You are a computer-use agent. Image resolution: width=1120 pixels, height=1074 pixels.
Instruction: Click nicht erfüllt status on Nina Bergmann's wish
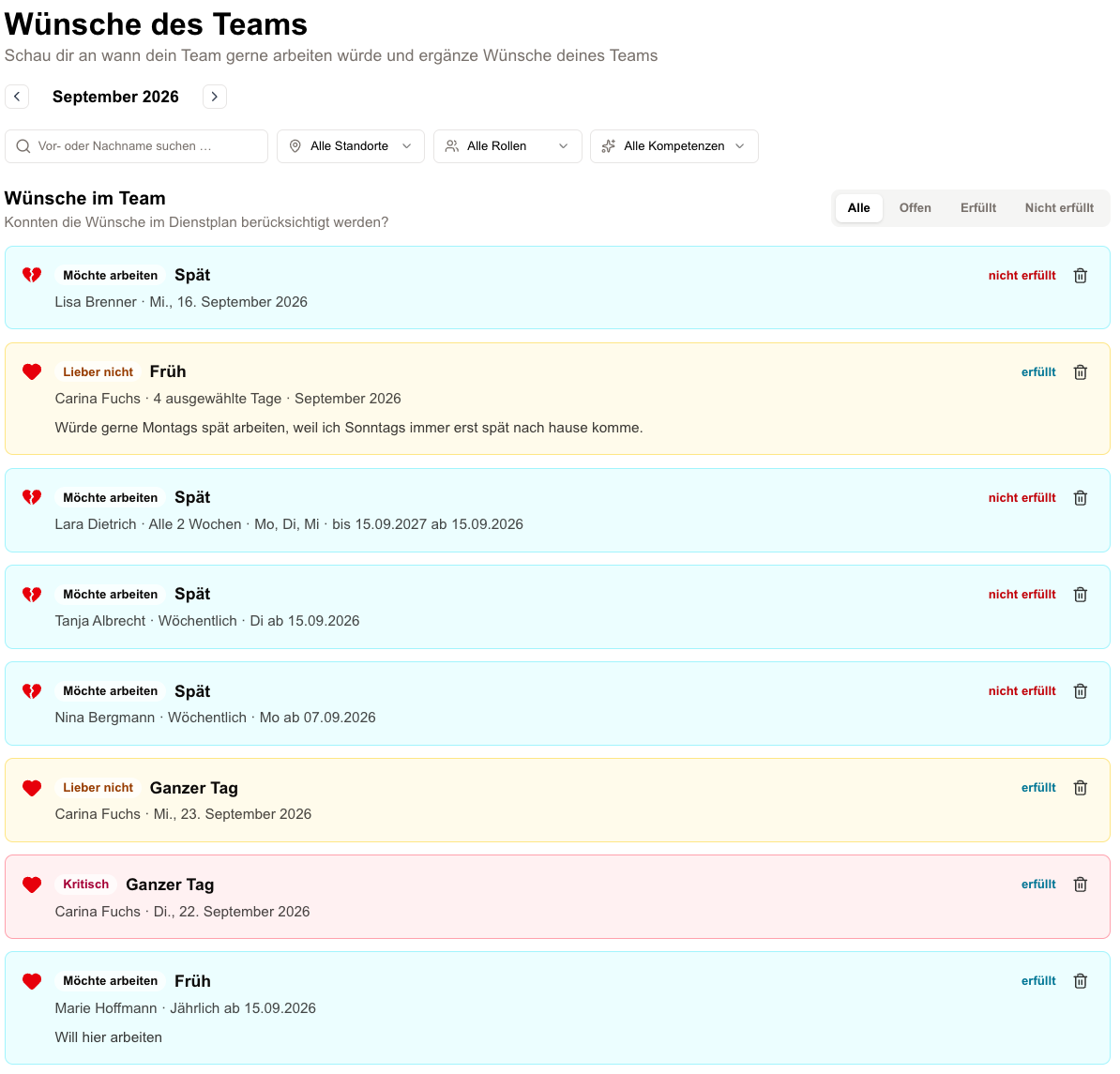pyautogui.click(x=1022, y=691)
